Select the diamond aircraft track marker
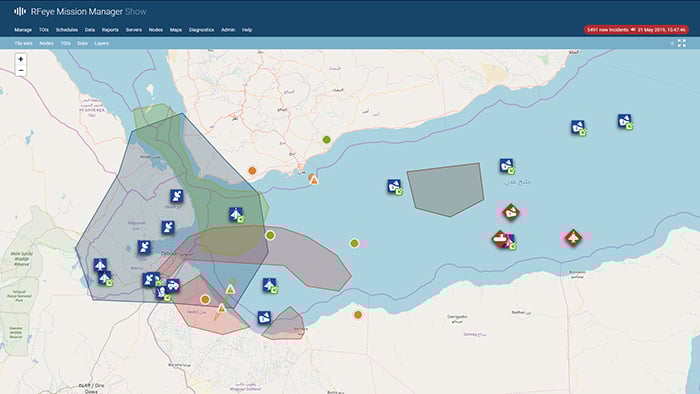Viewport: 700px width, 394px height. [573, 237]
